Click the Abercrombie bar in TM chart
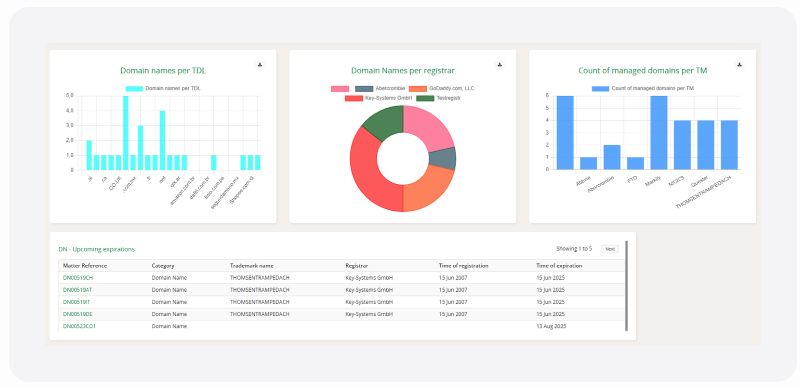The width and height of the screenshot is (800, 389). coord(612,157)
